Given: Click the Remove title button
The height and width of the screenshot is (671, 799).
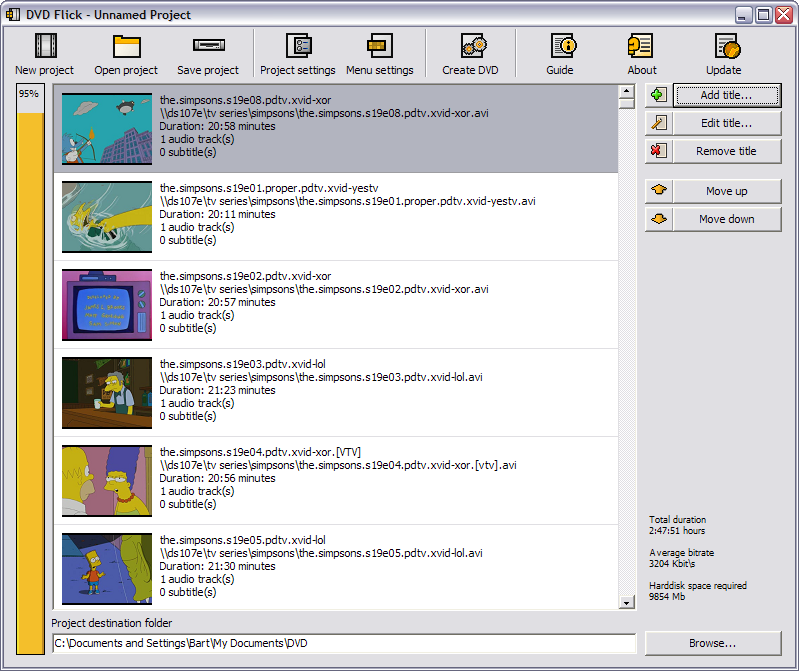Looking at the screenshot, I should (727, 151).
